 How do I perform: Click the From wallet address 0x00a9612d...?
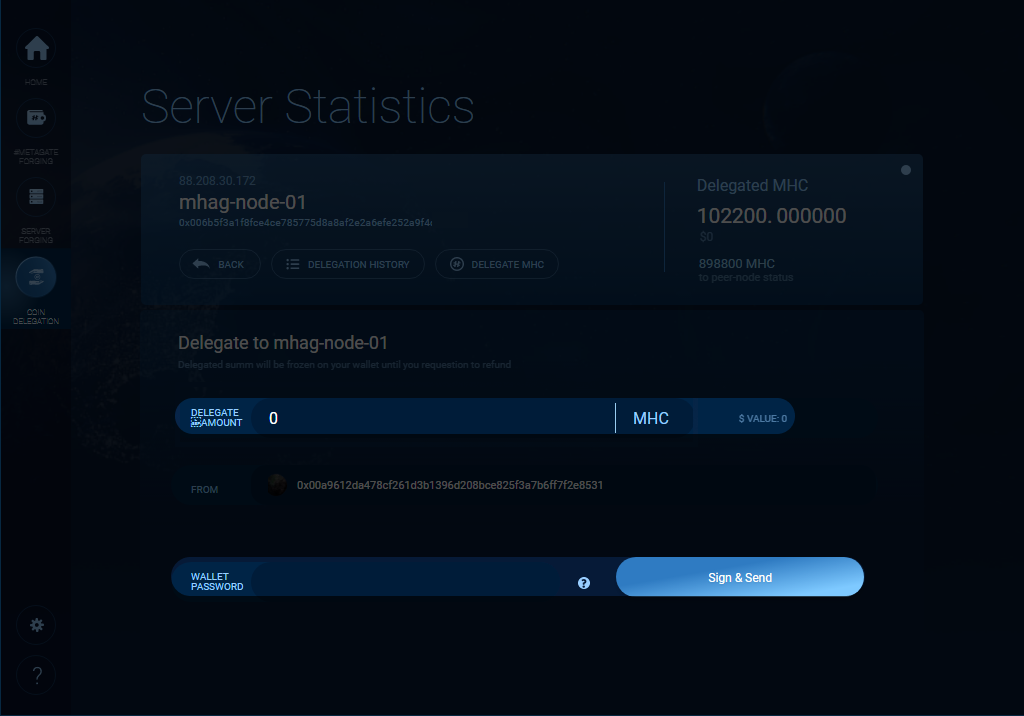click(450, 485)
